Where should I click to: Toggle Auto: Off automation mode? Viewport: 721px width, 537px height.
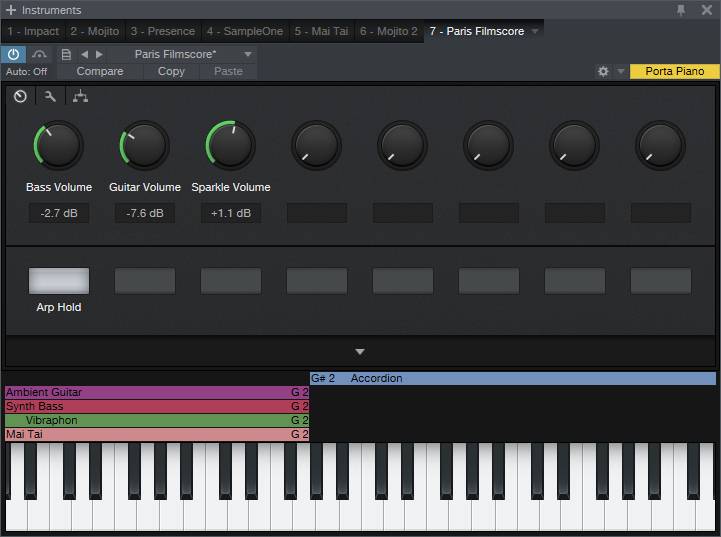click(x=27, y=72)
